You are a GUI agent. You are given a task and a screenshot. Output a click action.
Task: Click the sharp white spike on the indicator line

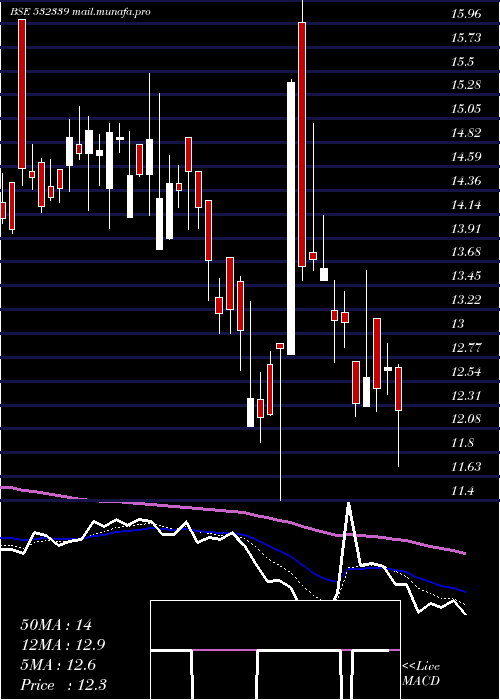tap(348, 536)
